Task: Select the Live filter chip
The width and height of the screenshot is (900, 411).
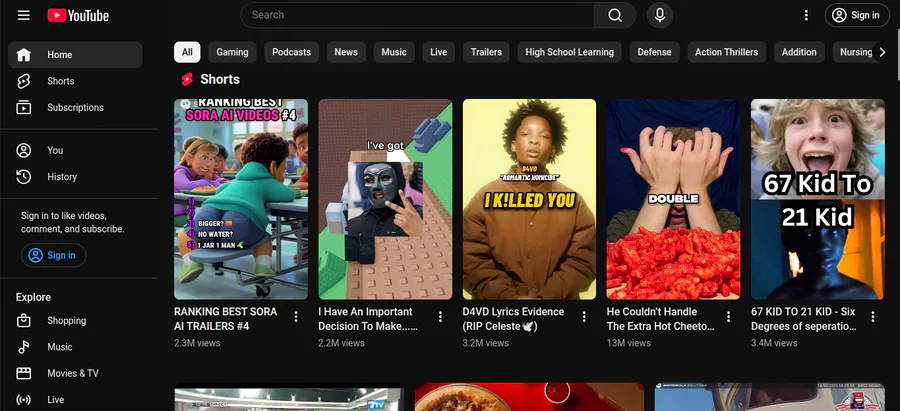Action: (439, 52)
